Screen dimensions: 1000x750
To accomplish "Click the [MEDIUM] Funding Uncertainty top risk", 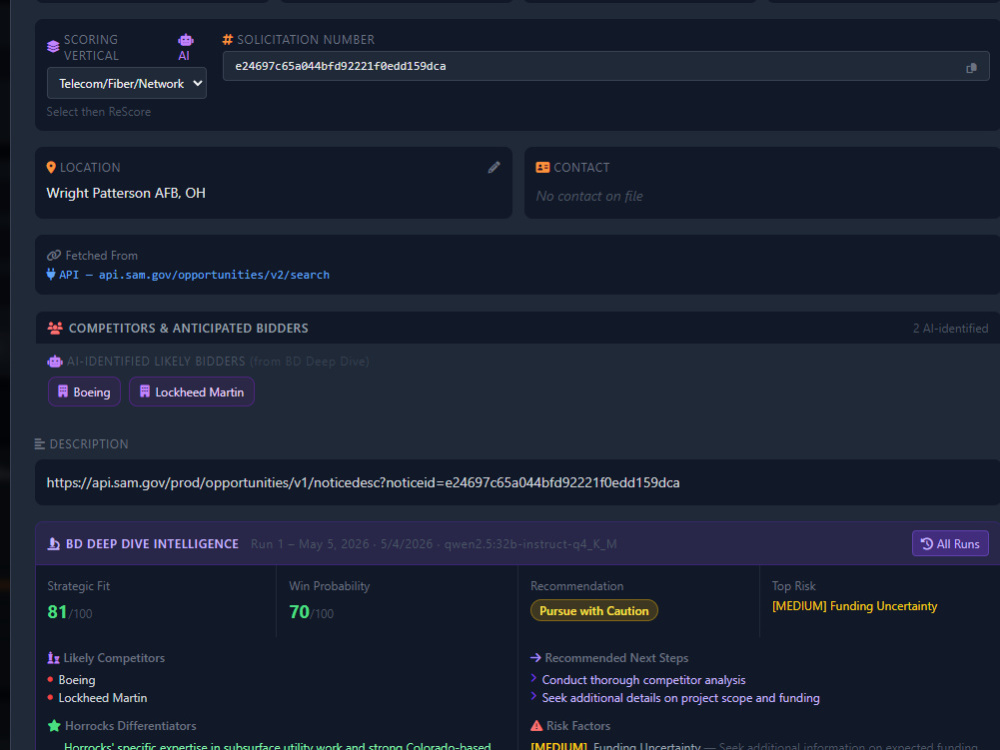I will pyautogui.click(x=855, y=606).
